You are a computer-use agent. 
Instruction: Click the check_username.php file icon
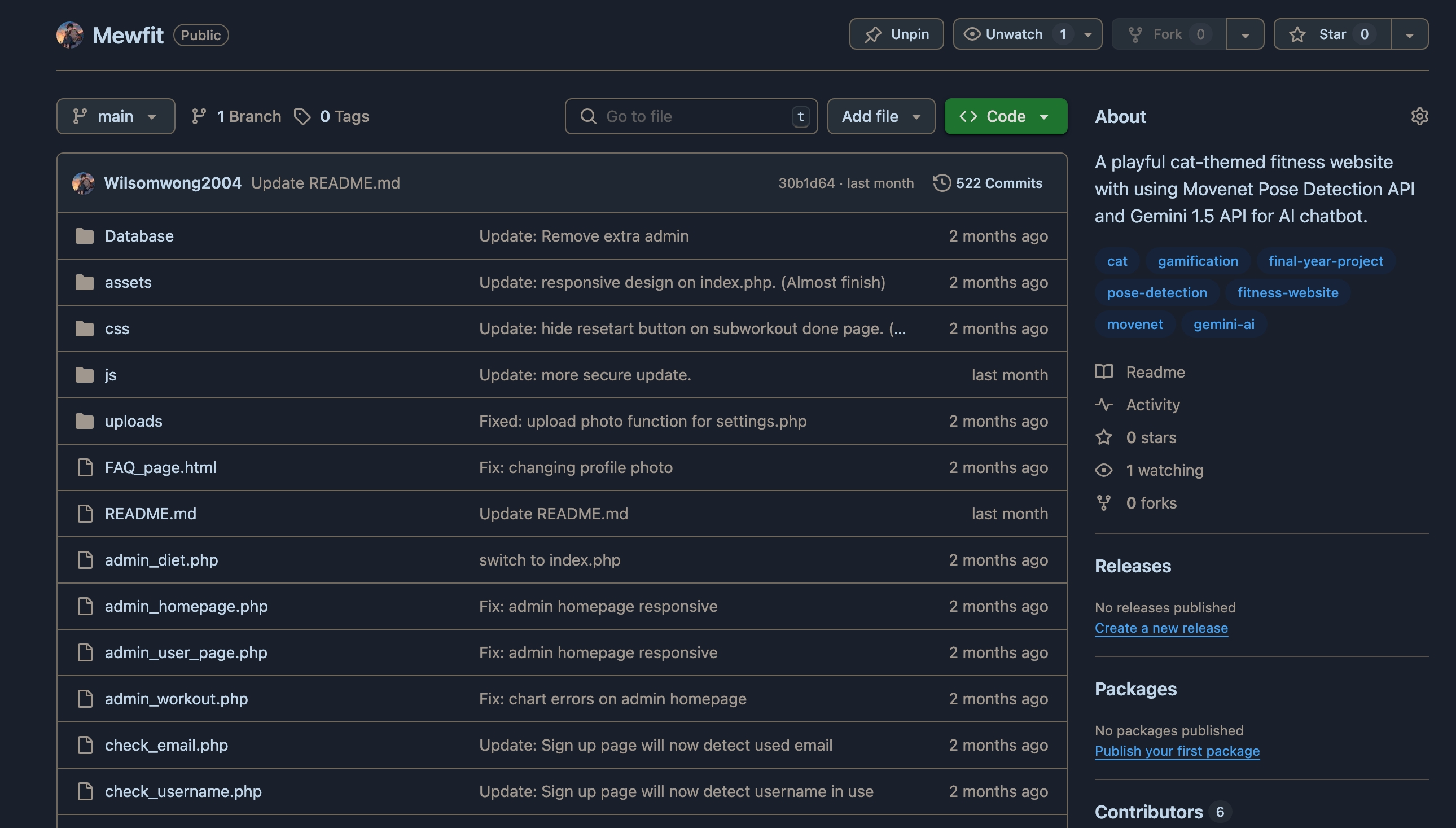pyautogui.click(x=85, y=792)
